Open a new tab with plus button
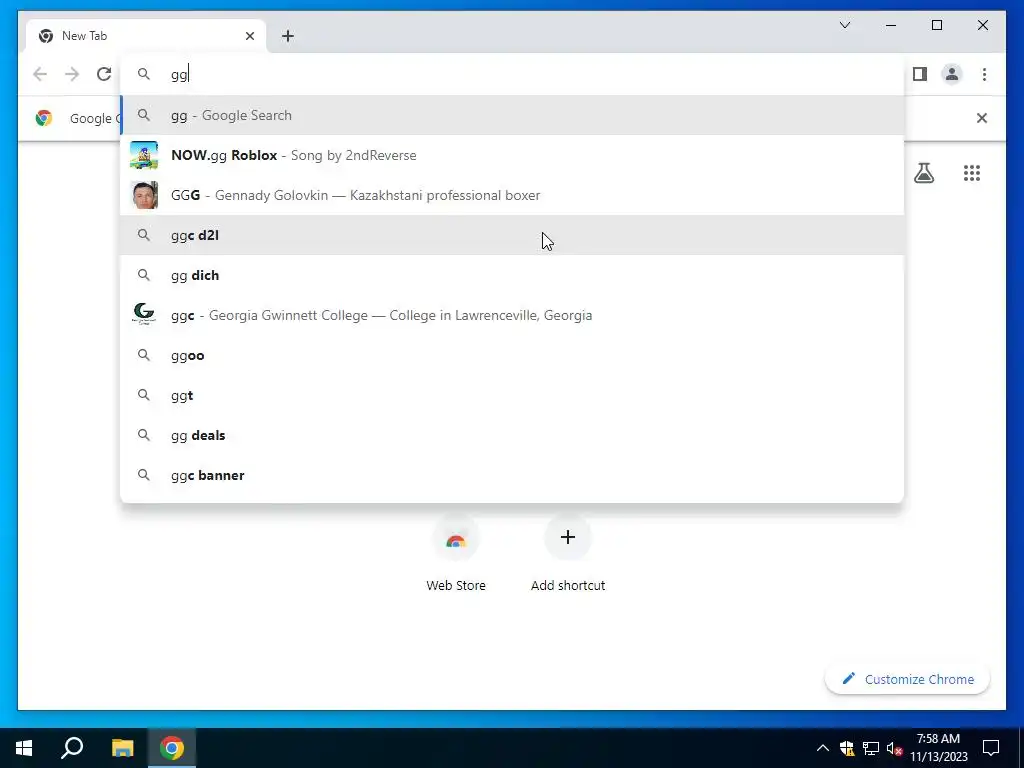This screenshot has width=1024, height=768. [288, 36]
